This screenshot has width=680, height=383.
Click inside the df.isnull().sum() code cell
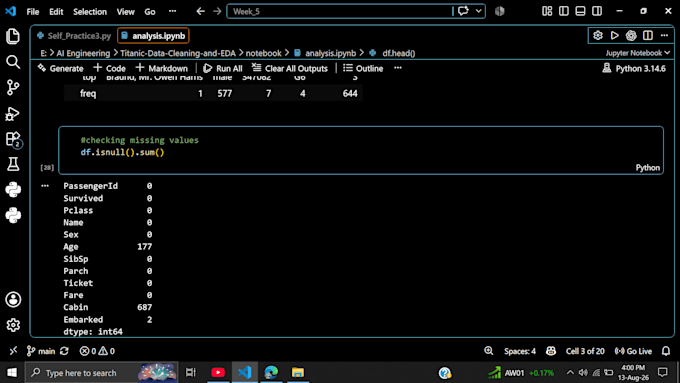tap(361, 150)
